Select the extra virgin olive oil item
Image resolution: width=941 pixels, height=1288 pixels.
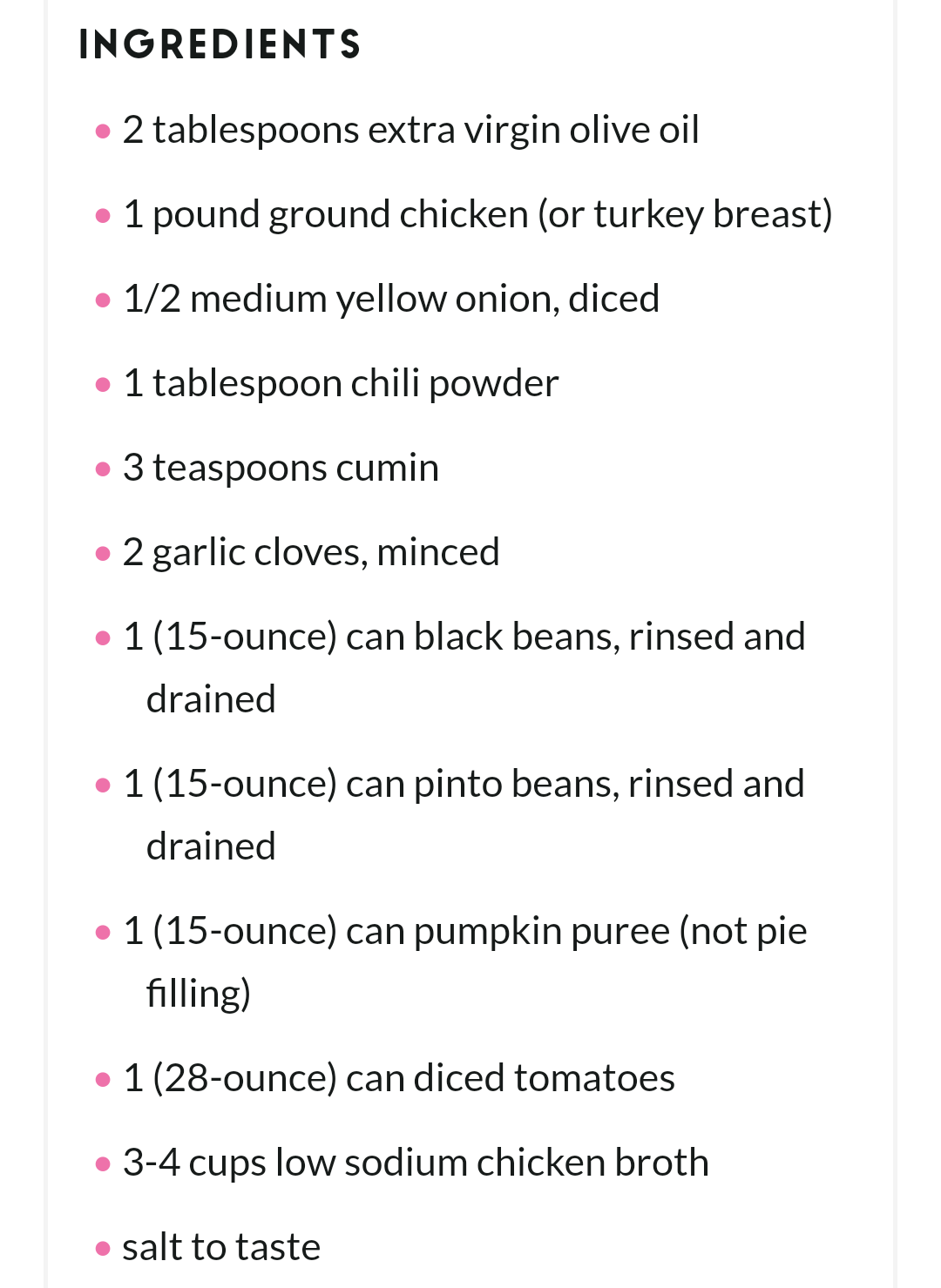pos(410,130)
